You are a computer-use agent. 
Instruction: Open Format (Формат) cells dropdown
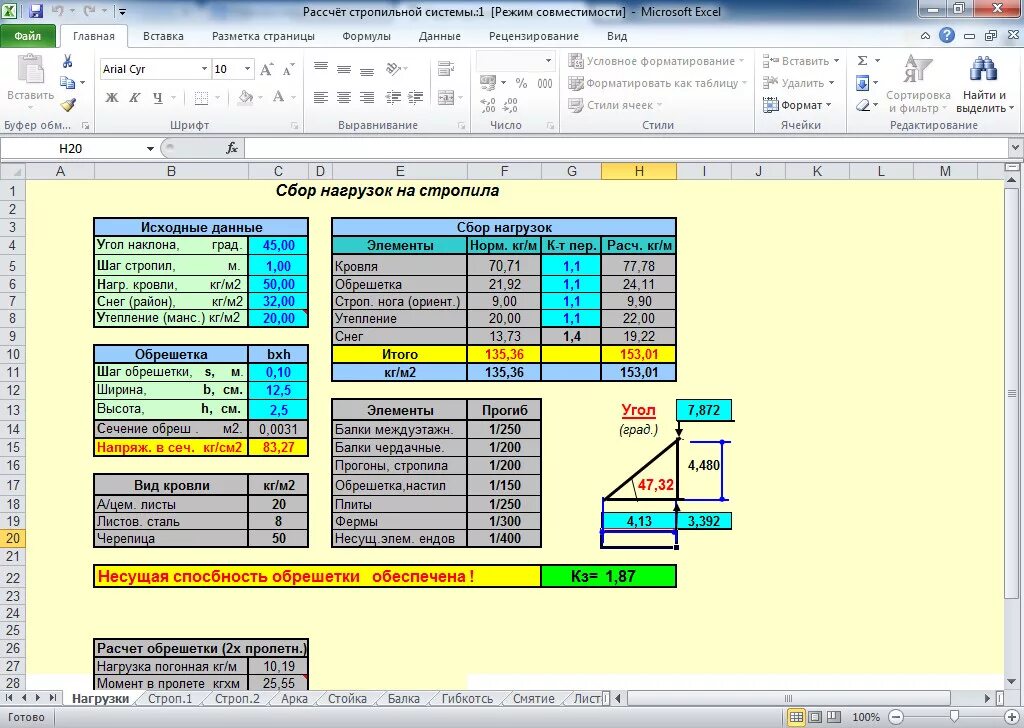click(x=797, y=105)
